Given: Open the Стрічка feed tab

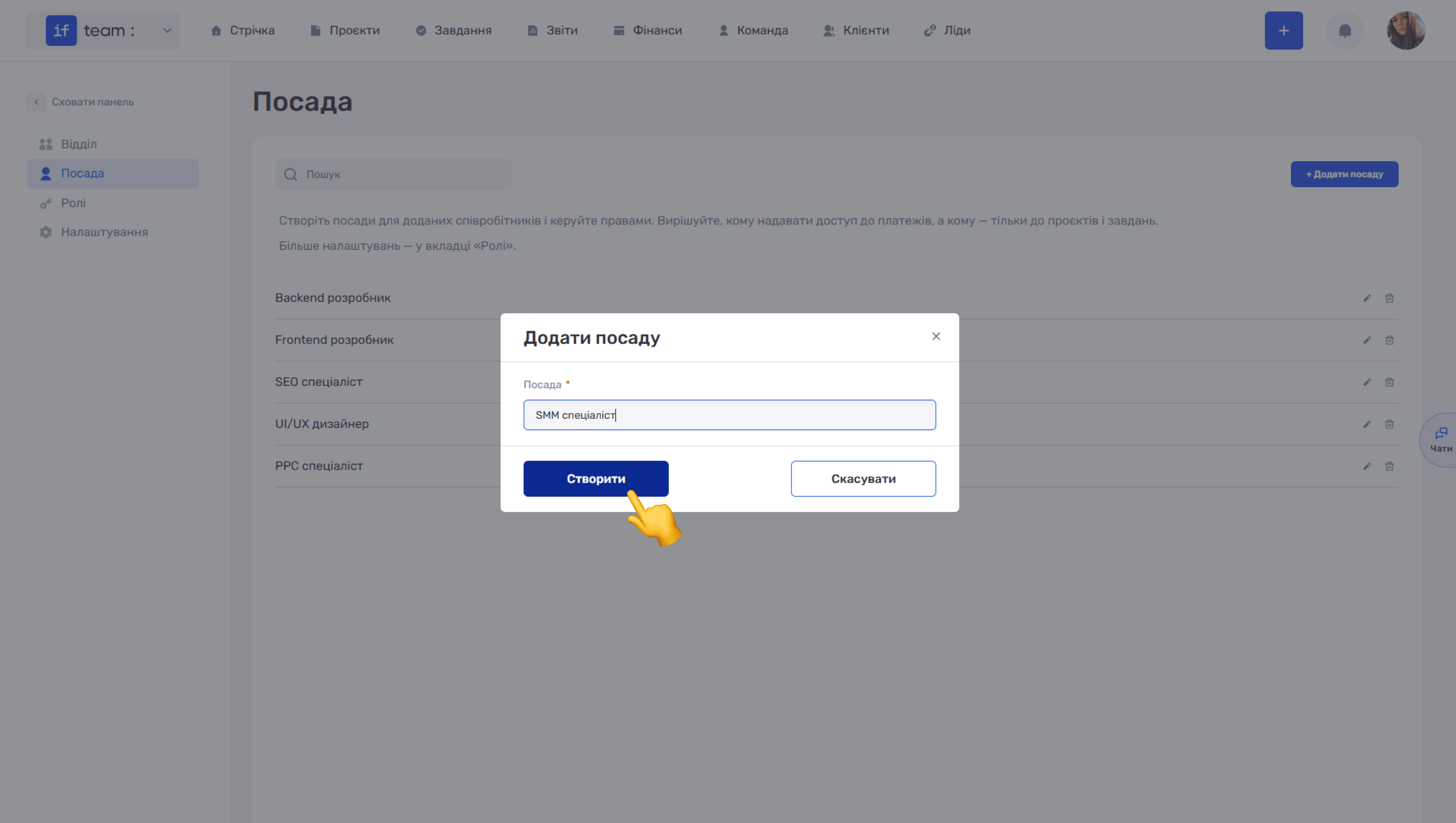Looking at the screenshot, I should click(x=242, y=30).
